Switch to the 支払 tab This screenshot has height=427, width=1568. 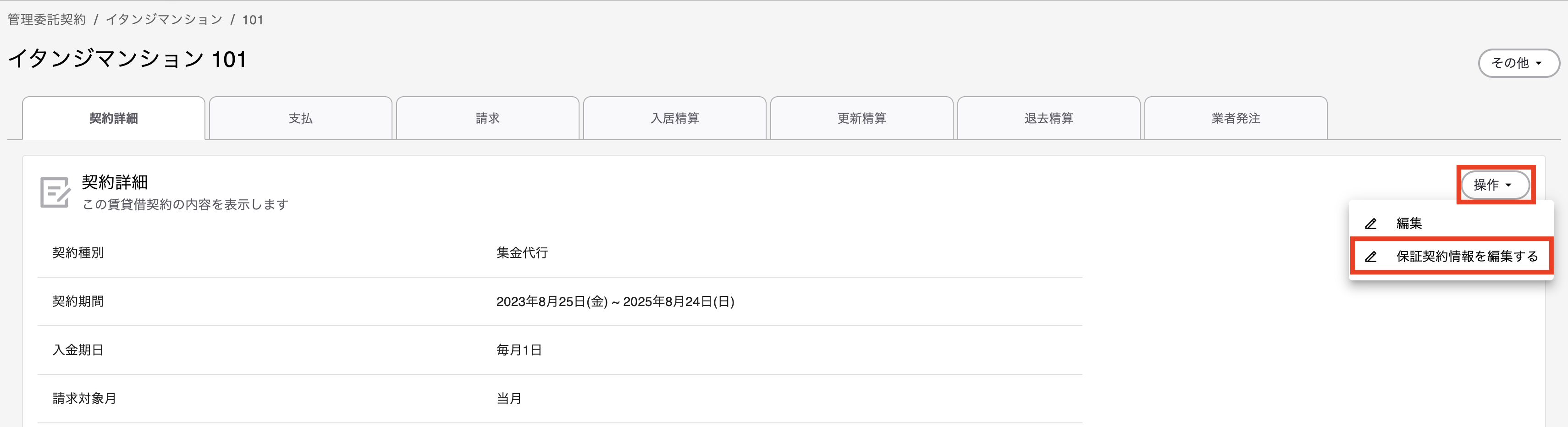tap(300, 118)
